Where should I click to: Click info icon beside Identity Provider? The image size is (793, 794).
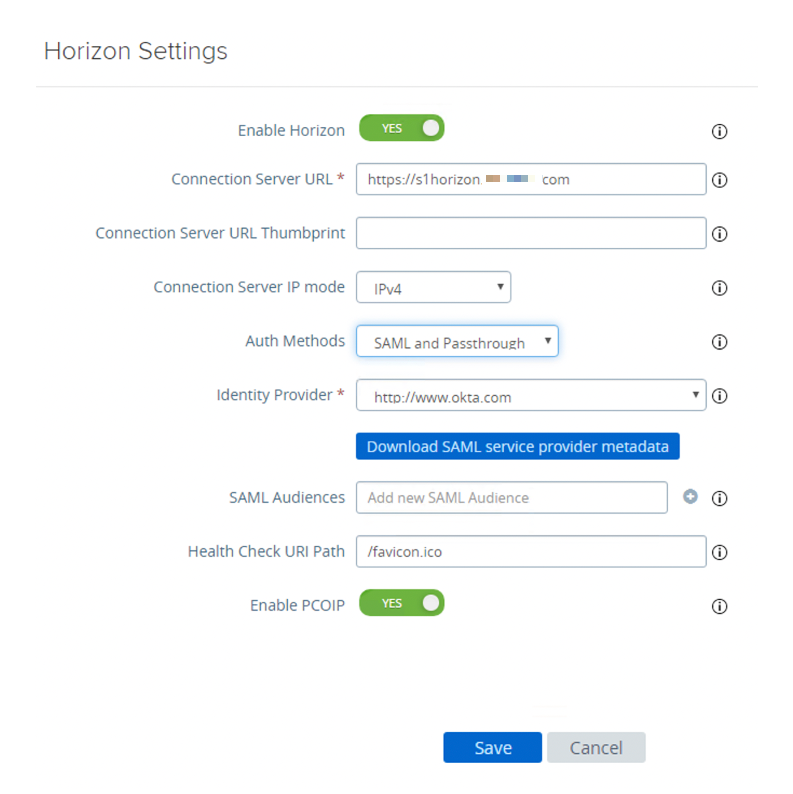tap(718, 396)
